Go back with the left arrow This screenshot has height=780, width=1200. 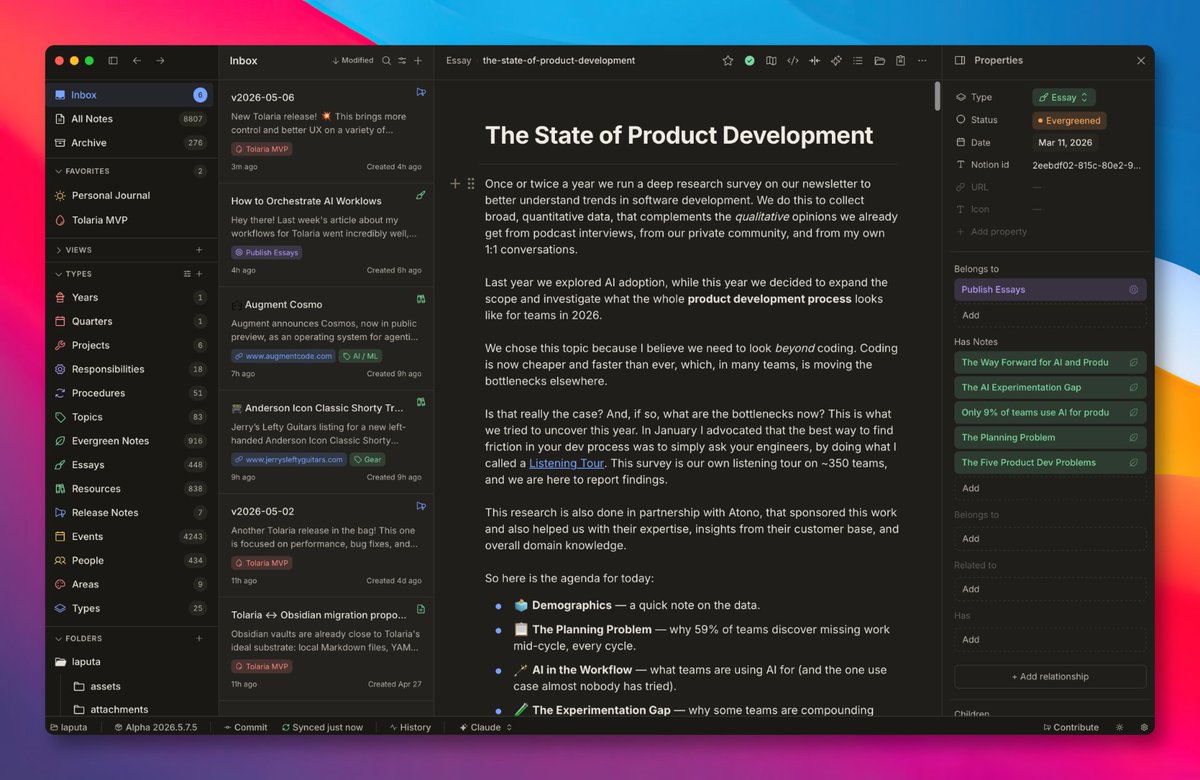click(137, 60)
